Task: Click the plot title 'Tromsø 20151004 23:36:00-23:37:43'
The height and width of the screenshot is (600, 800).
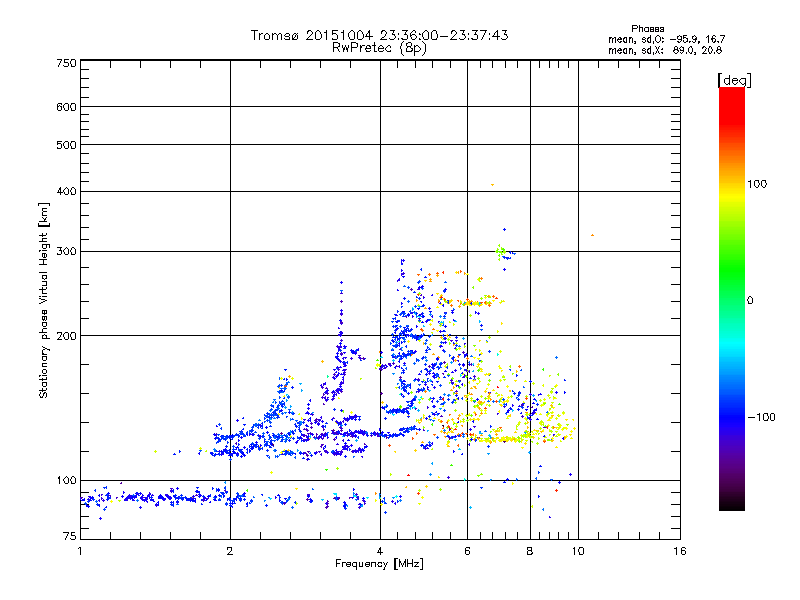Action: pyautogui.click(x=379, y=35)
